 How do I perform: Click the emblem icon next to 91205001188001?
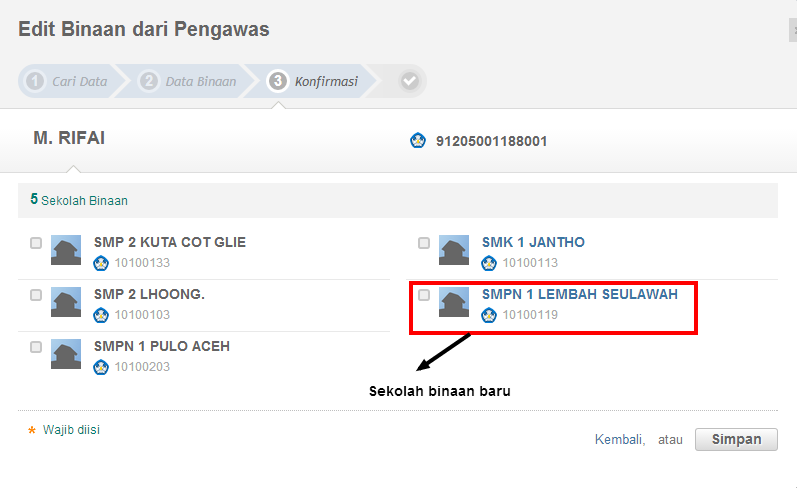click(x=418, y=141)
